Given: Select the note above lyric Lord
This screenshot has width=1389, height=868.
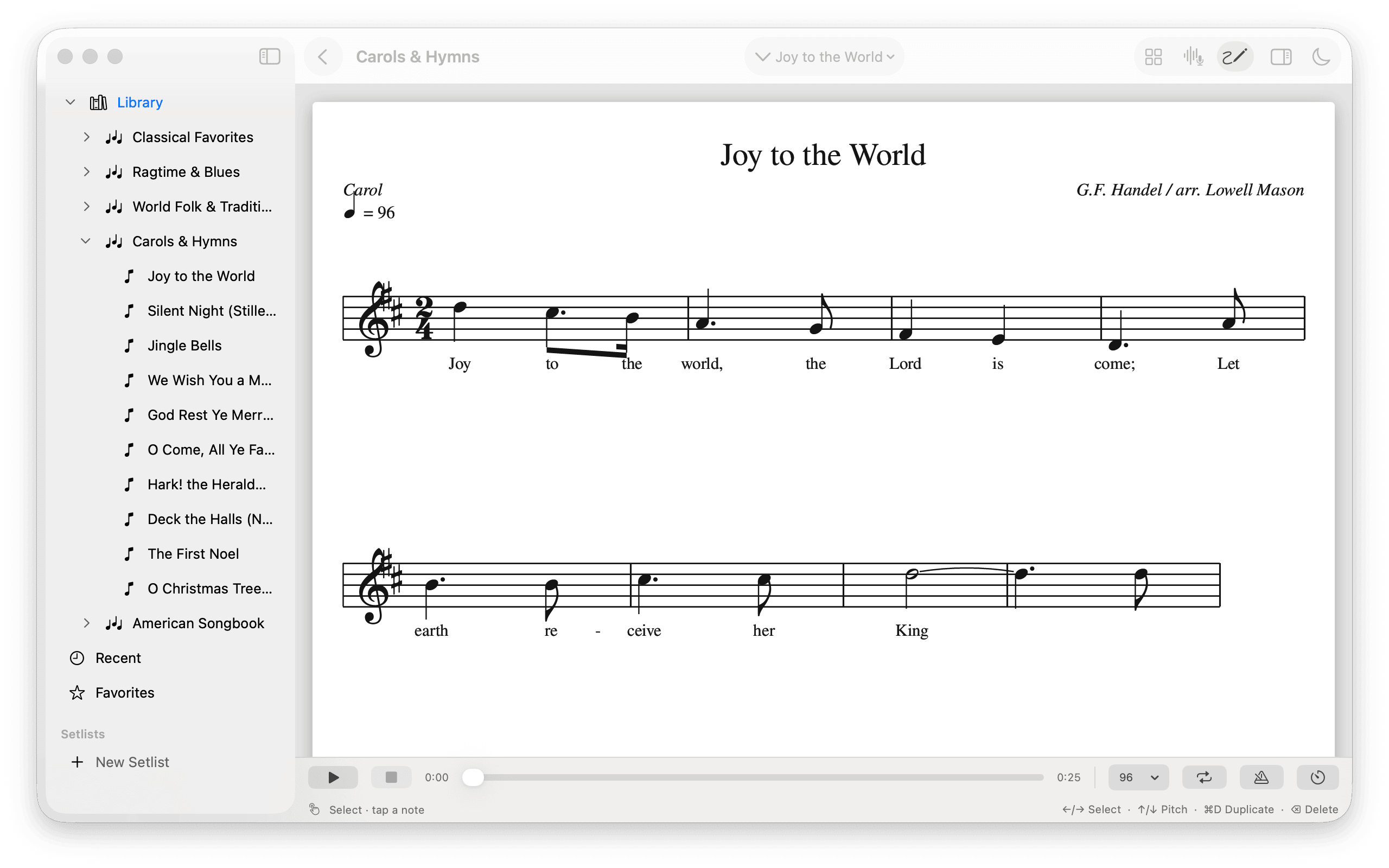Looking at the screenshot, I should 905,334.
